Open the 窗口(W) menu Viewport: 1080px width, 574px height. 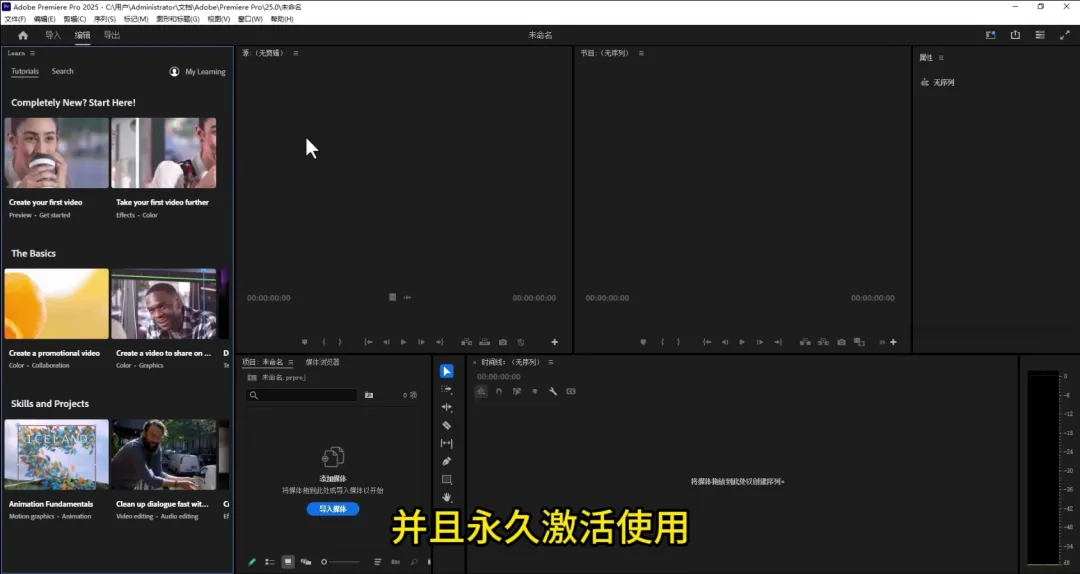(x=250, y=19)
